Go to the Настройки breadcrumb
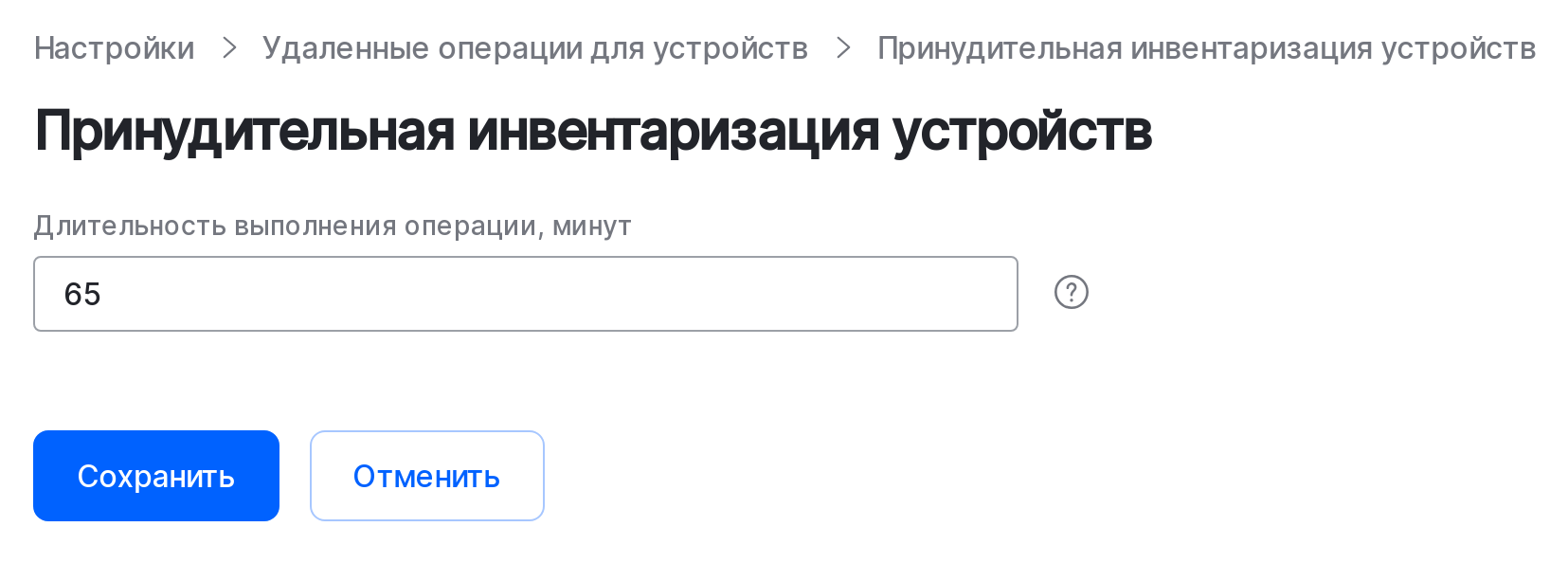 115,47
